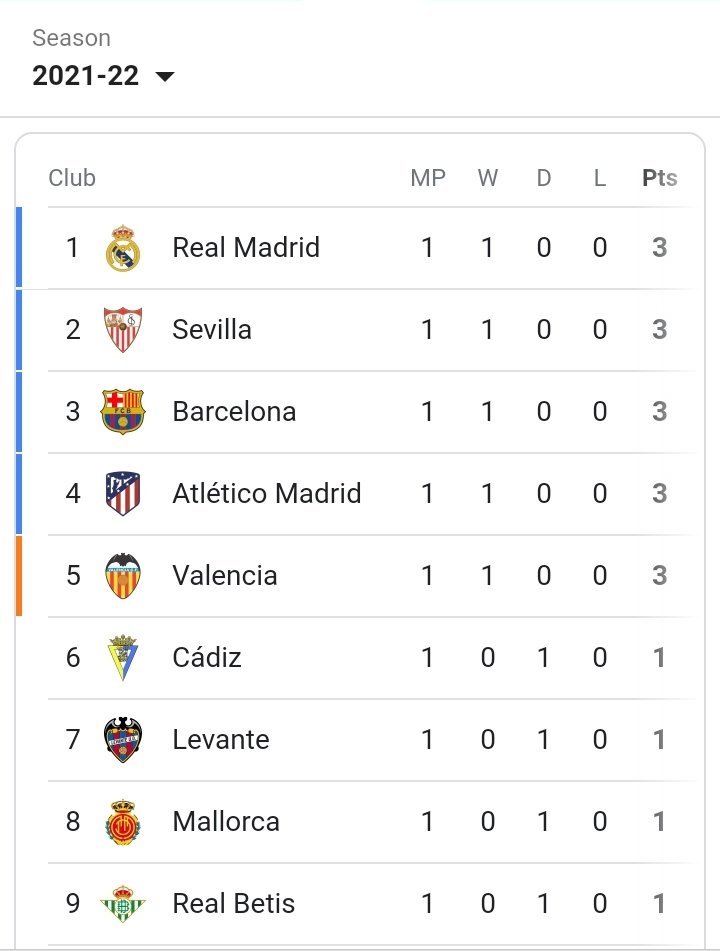720x951 pixels.
Task: Click the Real Betis club crest
Action: [x=123, y=904]
